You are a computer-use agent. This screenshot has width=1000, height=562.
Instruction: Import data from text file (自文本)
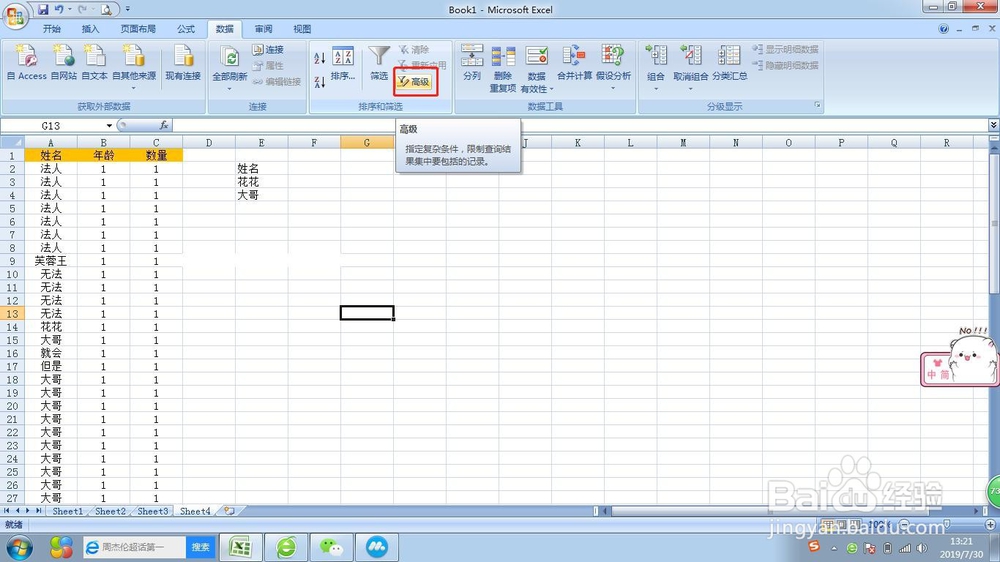[94, 63]
